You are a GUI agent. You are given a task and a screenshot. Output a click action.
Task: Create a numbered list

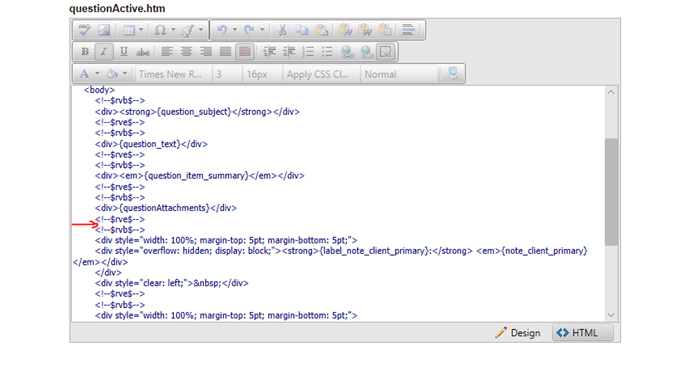click(308, 52)
